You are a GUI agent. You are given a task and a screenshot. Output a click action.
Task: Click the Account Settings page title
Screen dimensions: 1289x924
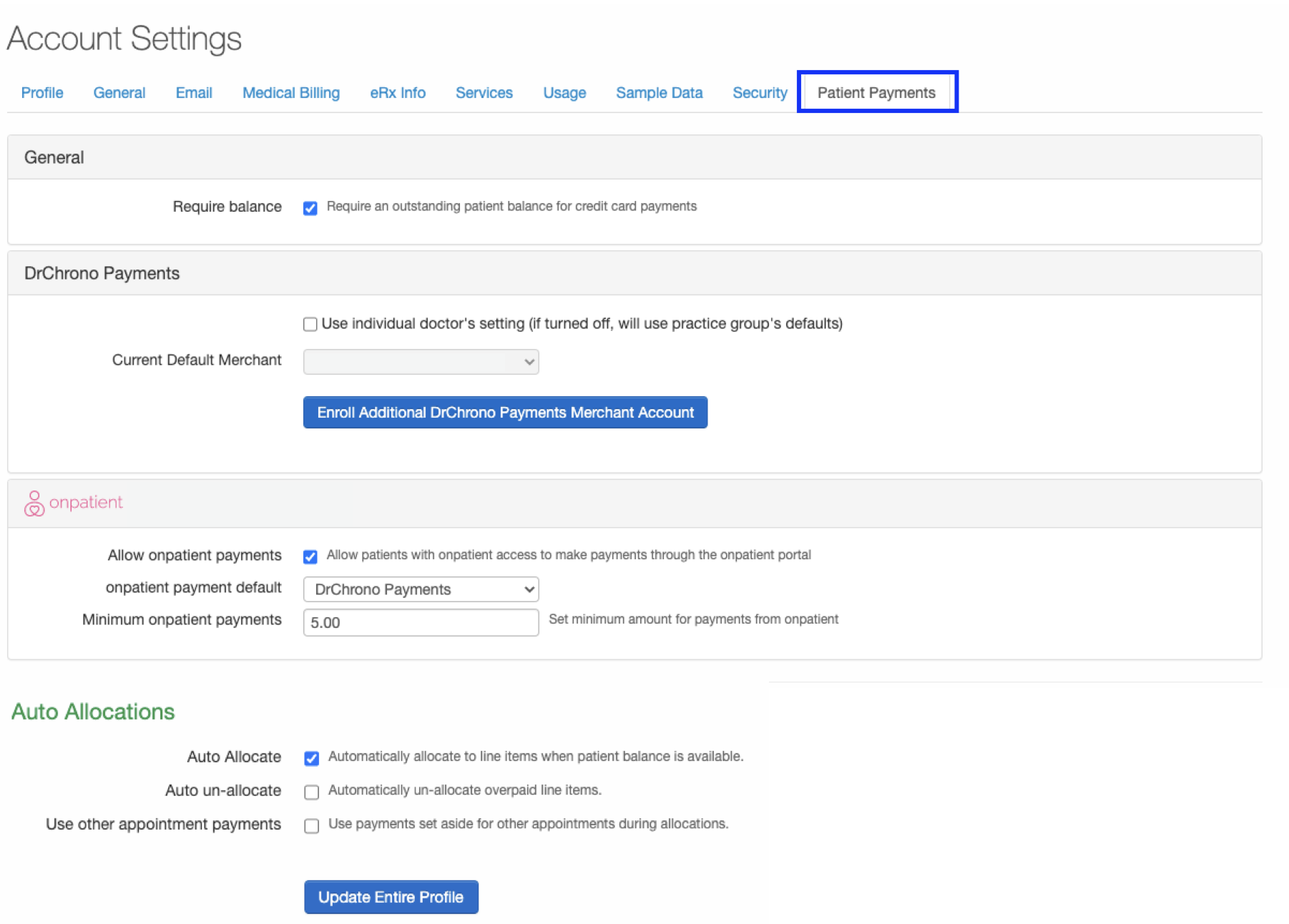124,39
